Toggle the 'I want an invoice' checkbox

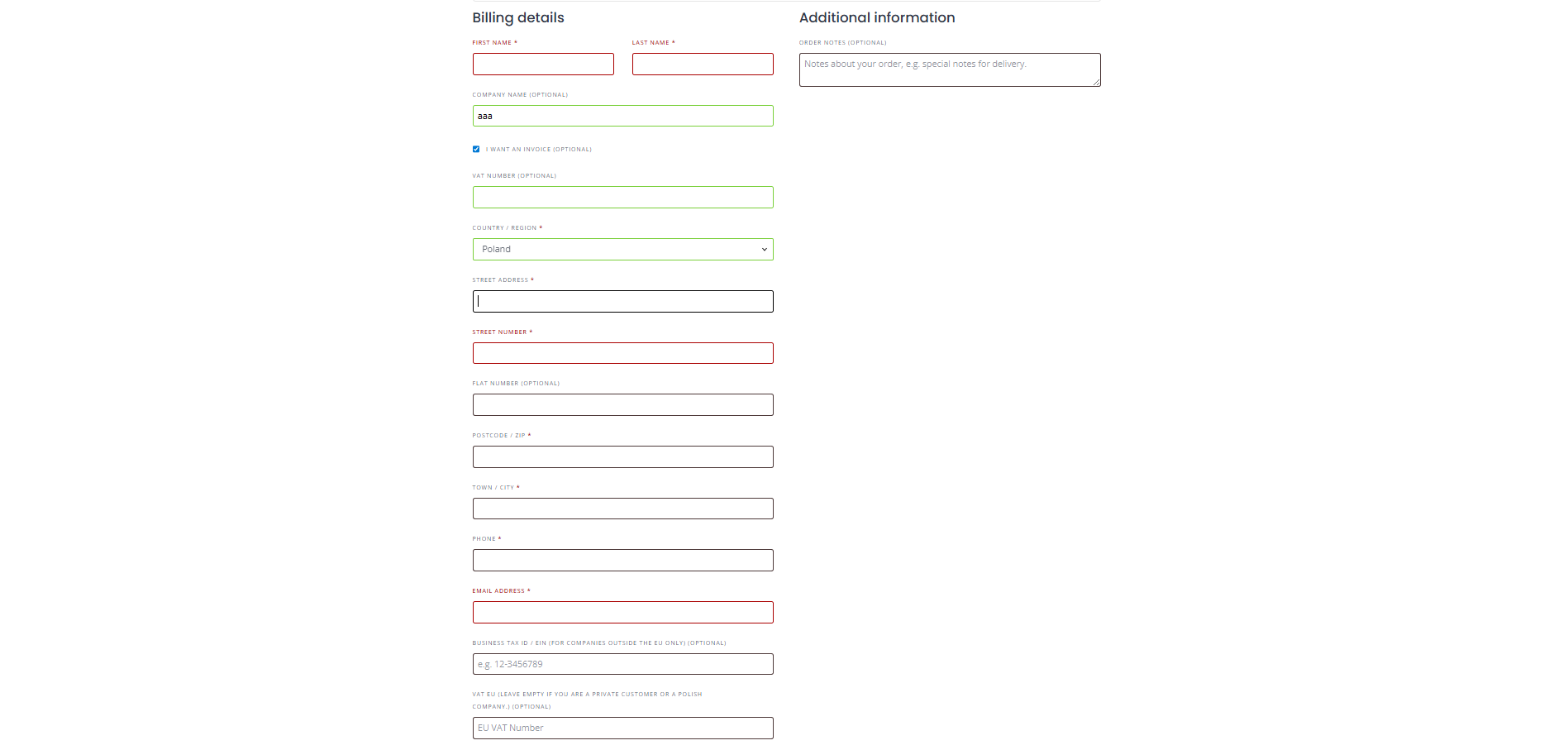[476, 150]
